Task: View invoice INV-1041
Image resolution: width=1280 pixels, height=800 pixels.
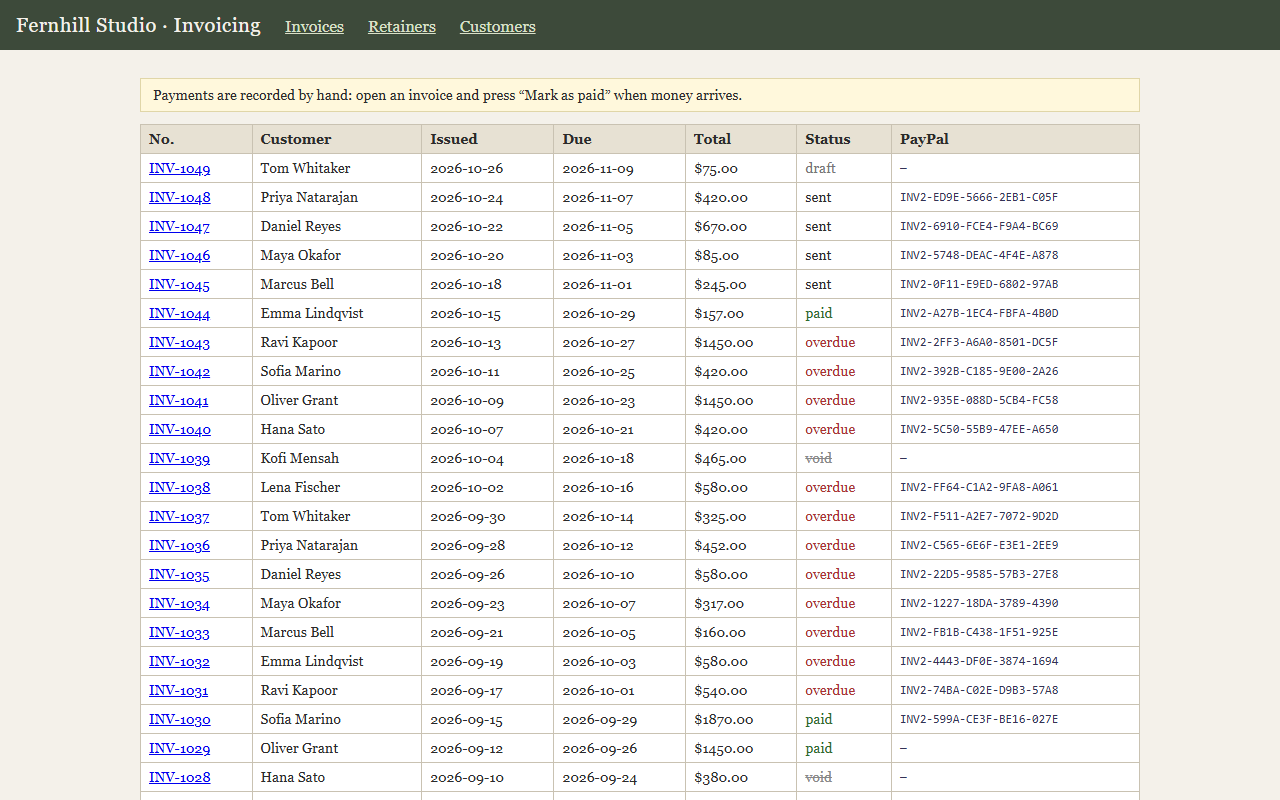Action: (x=180, y=401)
